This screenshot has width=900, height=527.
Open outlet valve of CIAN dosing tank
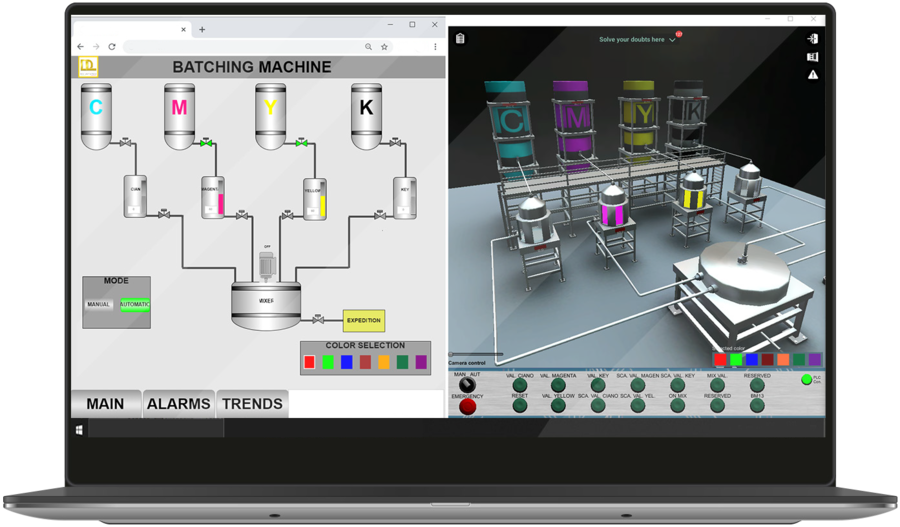pyautogui.click(x=164, y=214)
